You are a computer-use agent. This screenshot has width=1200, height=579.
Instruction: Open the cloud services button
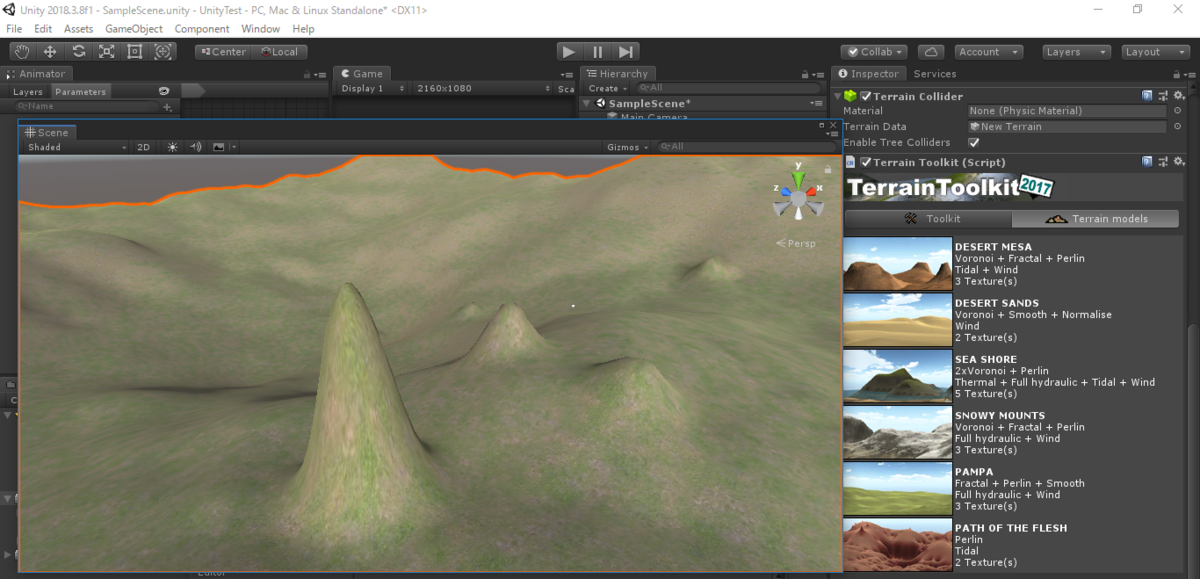pos(930,52)
